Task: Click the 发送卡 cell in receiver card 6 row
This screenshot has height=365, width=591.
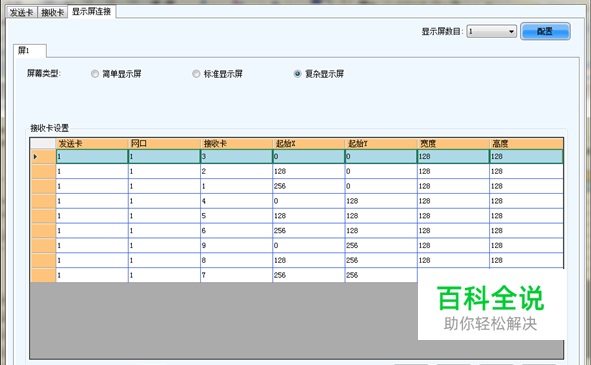Action: coord(92,231)
